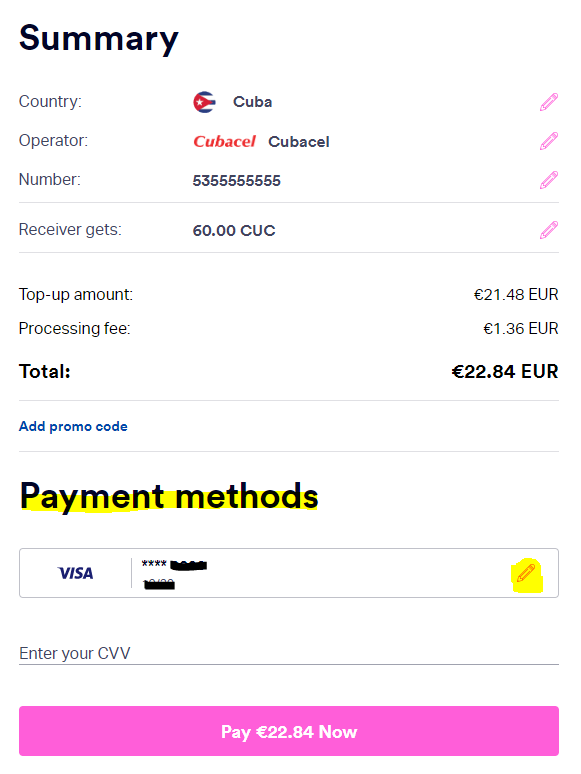Click the Cuba flag icon
Image resolution: width=581 pixels, height=774 pixels.
click(204, 102)
